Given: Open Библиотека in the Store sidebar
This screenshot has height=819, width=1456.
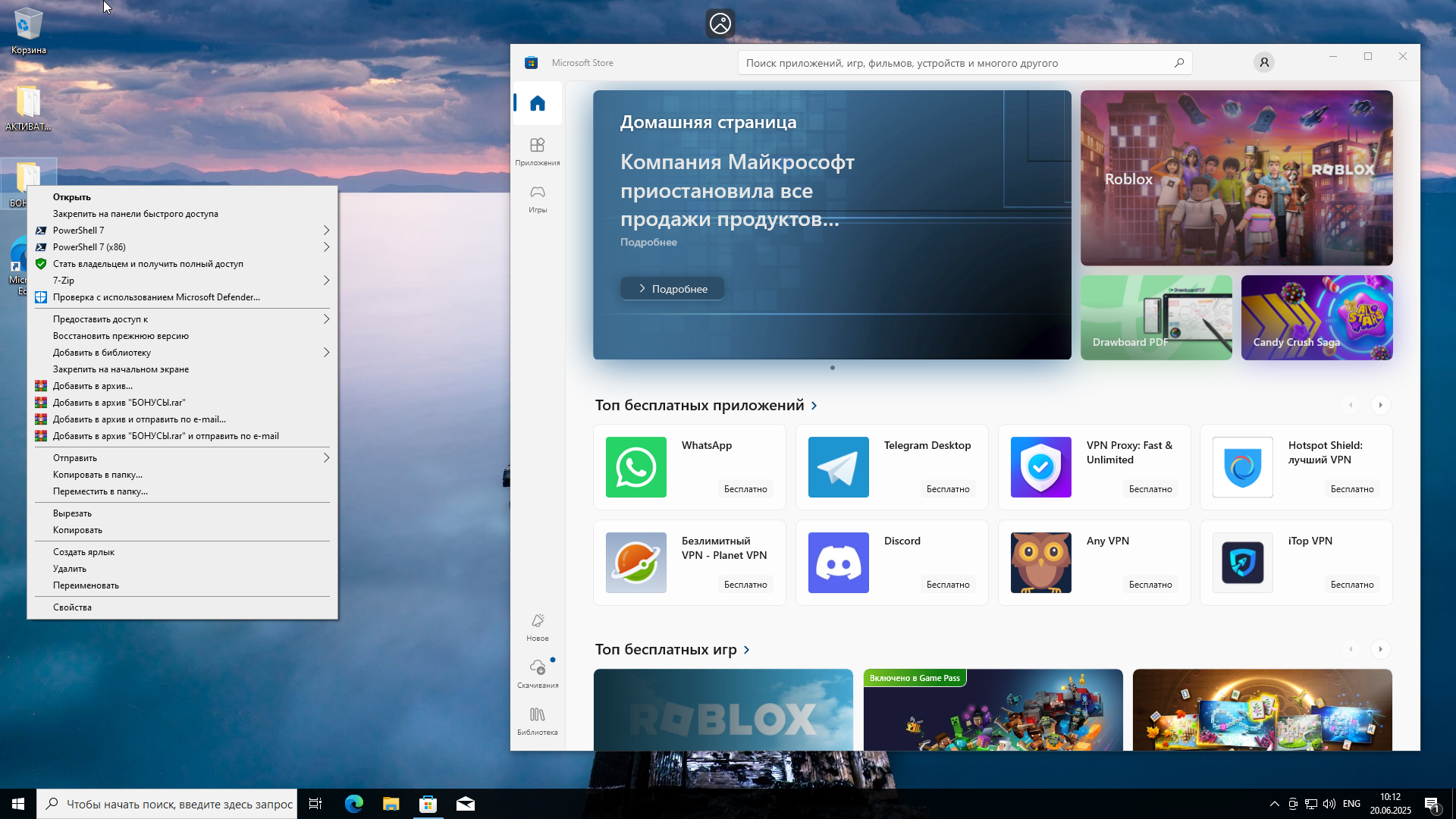Looking at the screenshot, I should tap(538, 720).
